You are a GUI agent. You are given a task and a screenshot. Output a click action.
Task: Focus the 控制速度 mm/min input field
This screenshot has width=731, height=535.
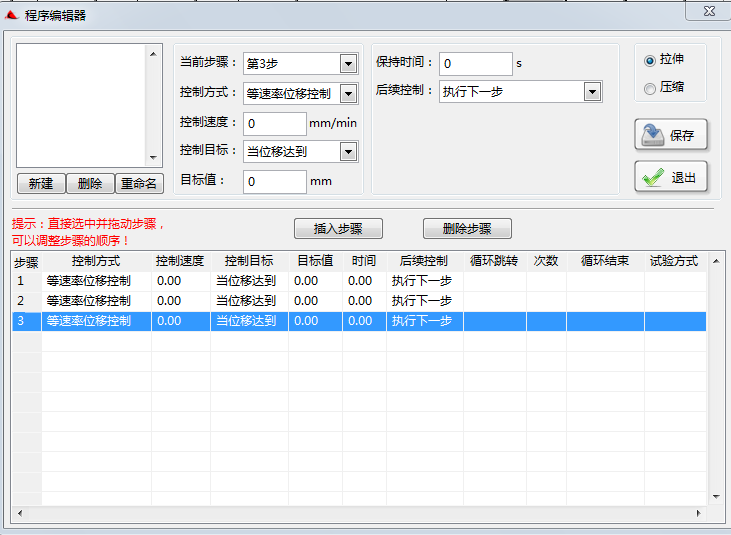[275, 123]
